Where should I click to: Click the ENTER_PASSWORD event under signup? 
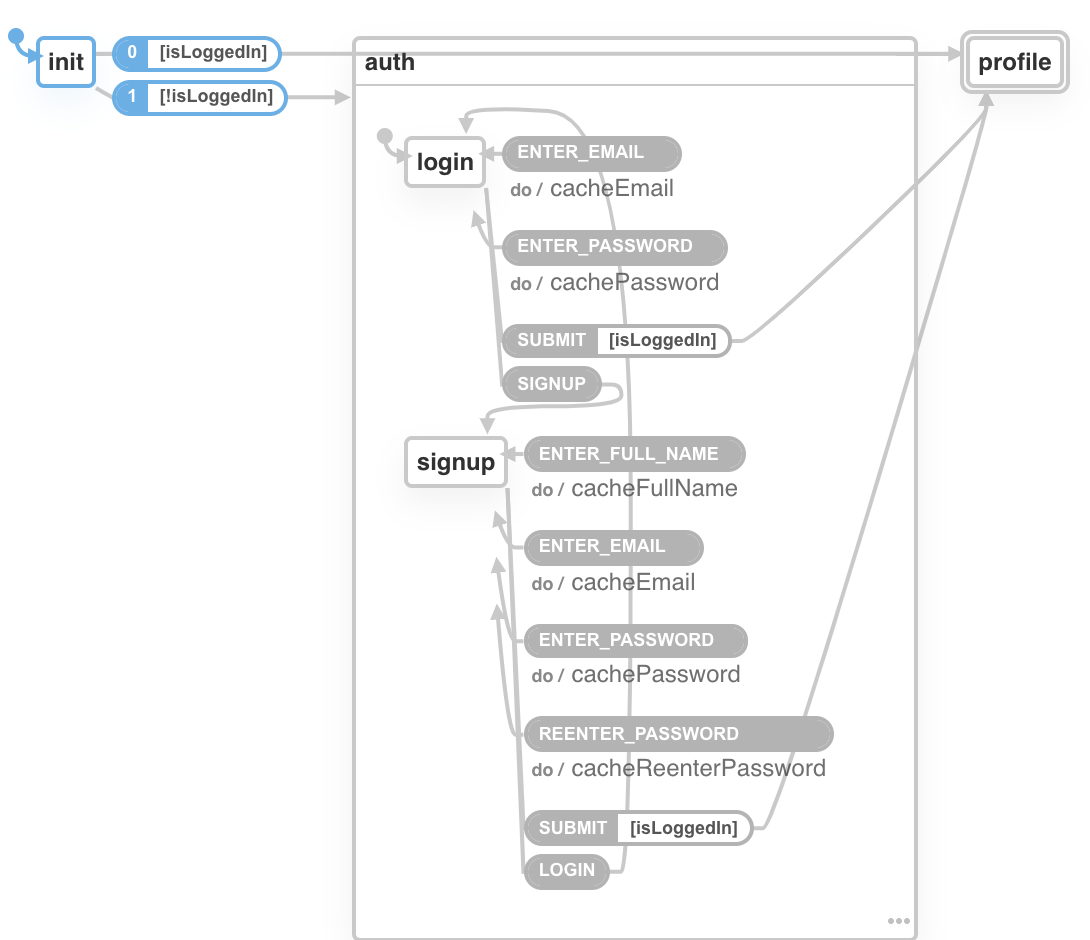click(x=634, y=640)
